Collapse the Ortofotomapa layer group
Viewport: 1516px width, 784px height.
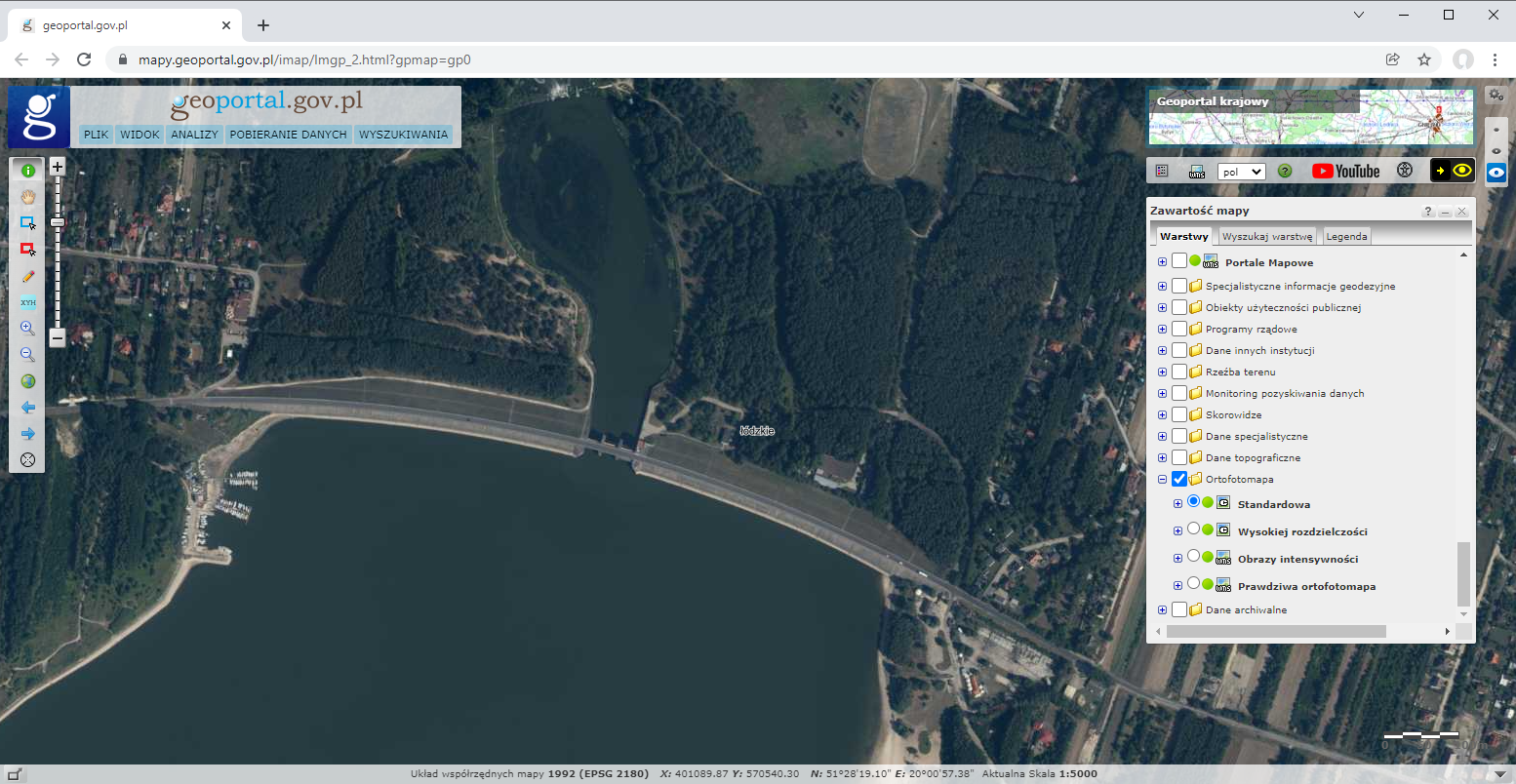1162,479
